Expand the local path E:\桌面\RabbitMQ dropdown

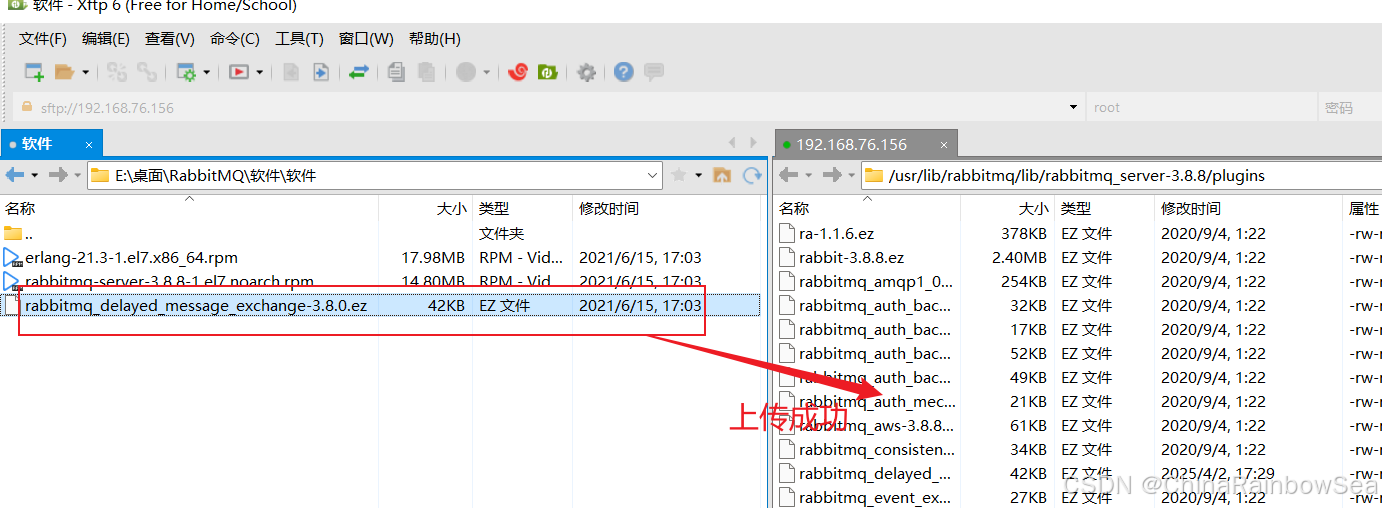point(652,175)
